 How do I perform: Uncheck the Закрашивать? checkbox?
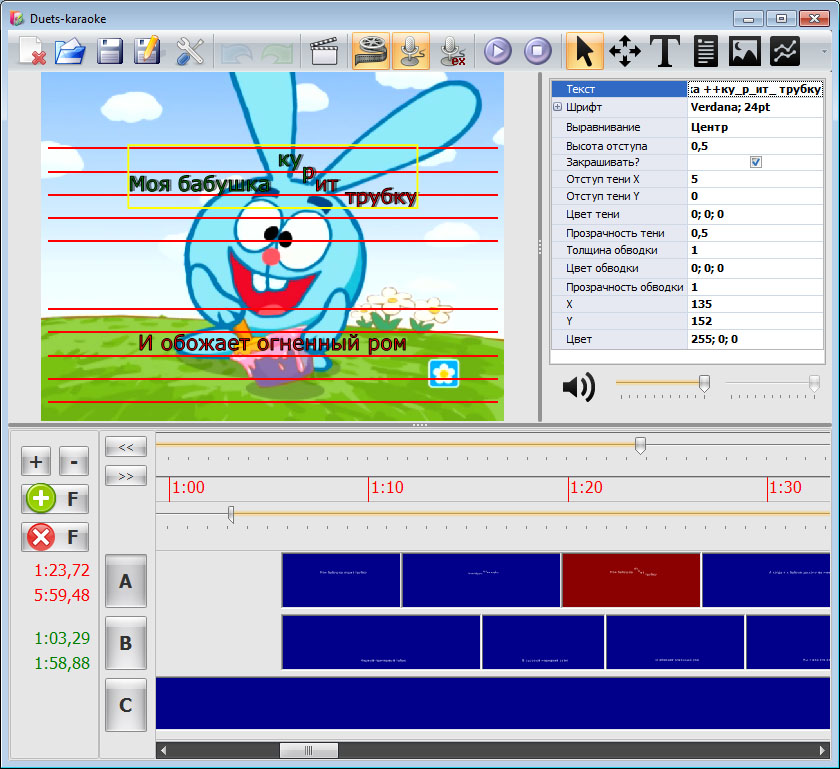[x=756, y=162]
